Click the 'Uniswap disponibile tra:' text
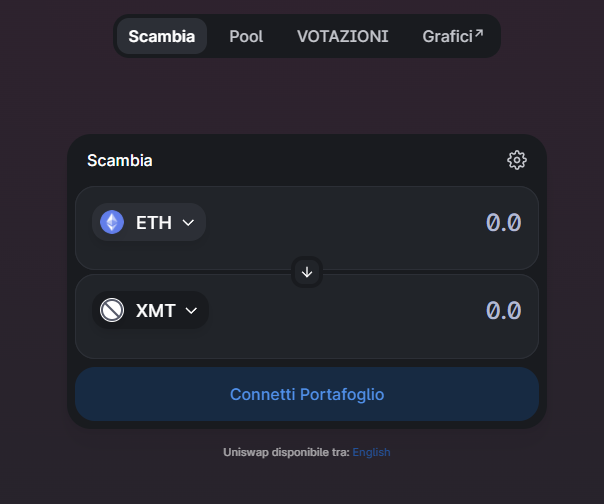 point(286,452)
